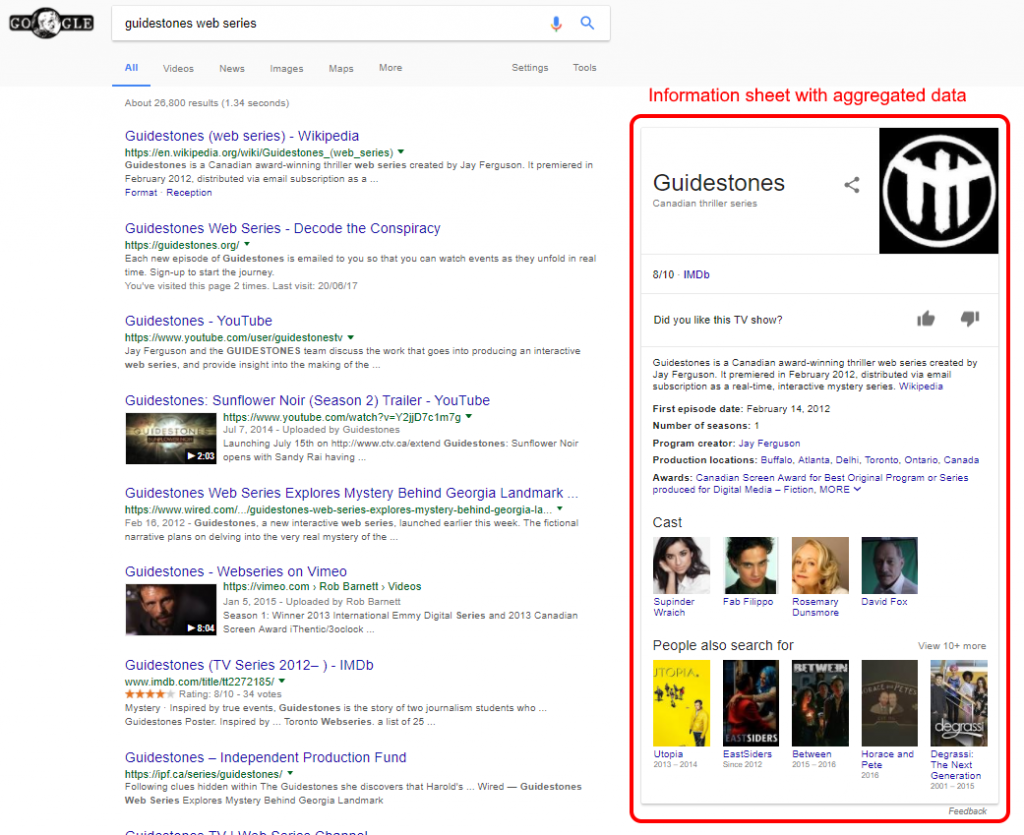Open Rosemary Dunsmore cast photo
The height and width of the screenshot is (835, 1024).
820,565
